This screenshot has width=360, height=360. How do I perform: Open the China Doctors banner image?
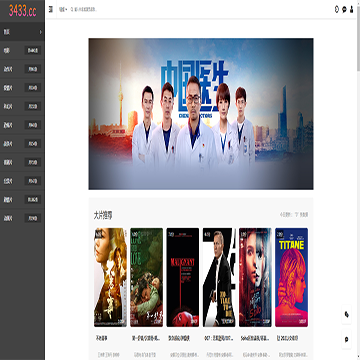click(201, 114)
